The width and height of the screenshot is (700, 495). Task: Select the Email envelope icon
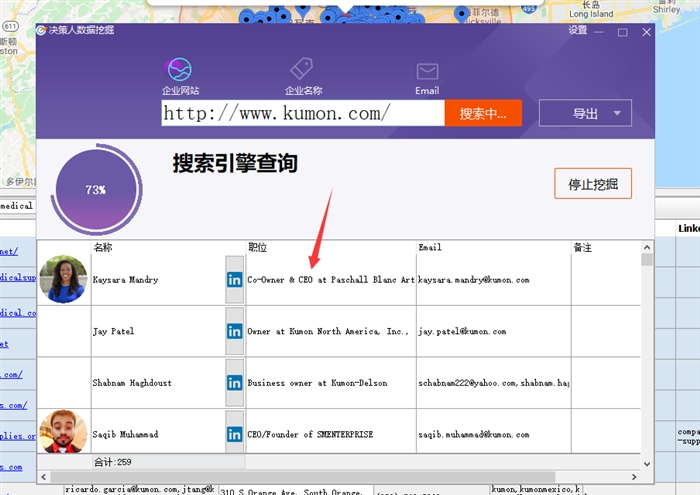(x=427, y=71)
